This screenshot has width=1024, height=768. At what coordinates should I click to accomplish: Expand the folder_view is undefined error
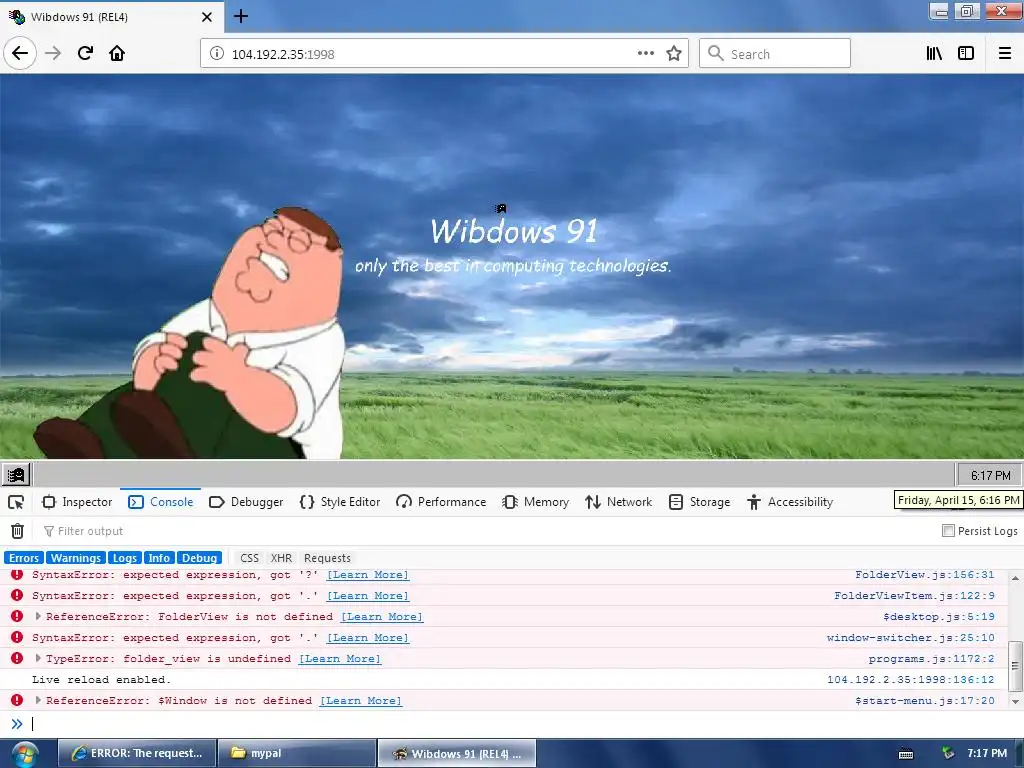(x=38, y=658)
